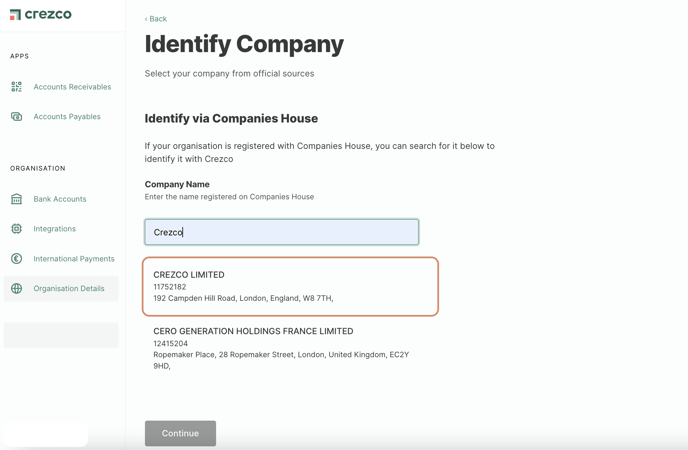
Task: Click the Accounts Receivables QR icon
Action: tap(16, 86)
